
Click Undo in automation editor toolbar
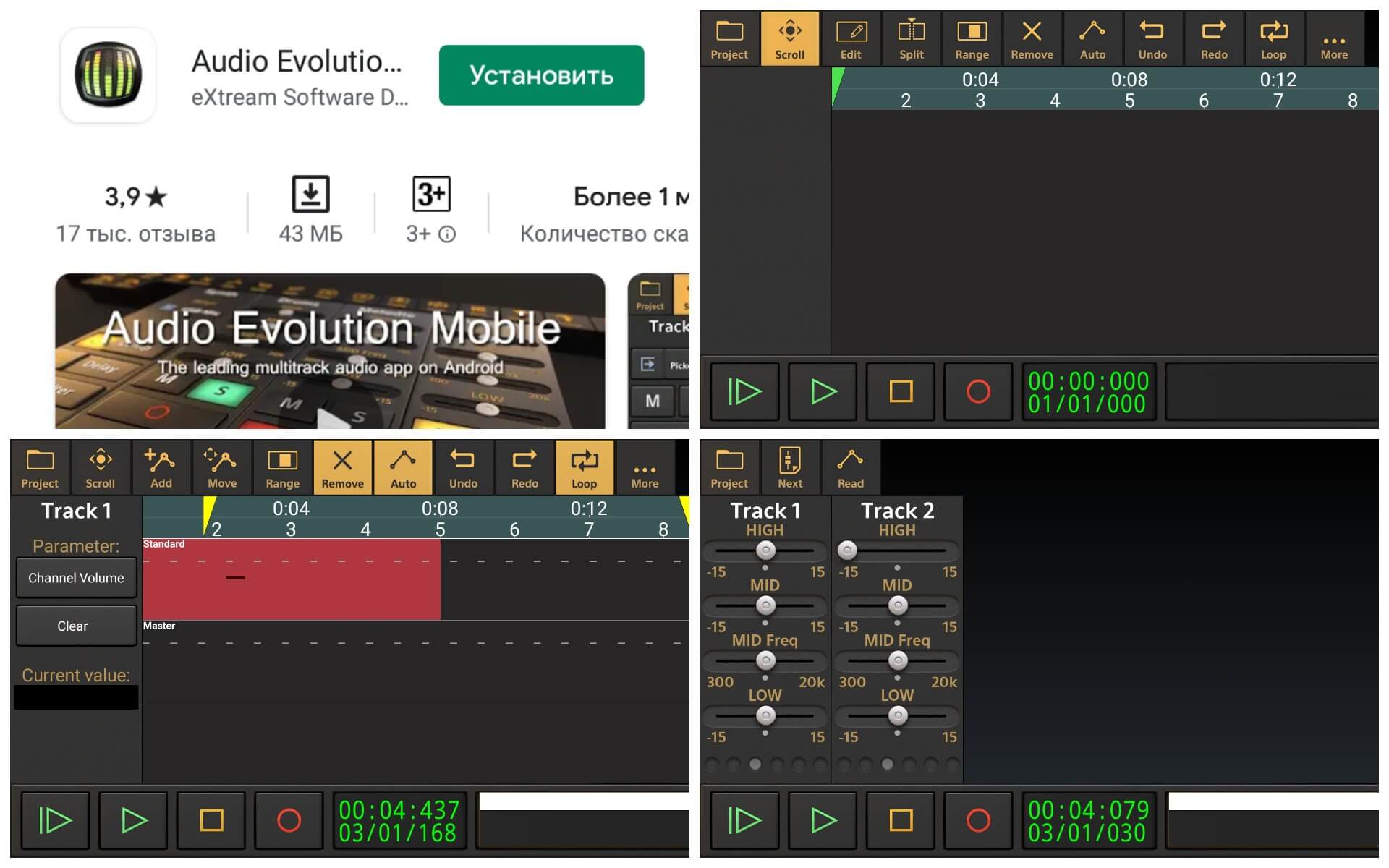click(x=463, y=468)
